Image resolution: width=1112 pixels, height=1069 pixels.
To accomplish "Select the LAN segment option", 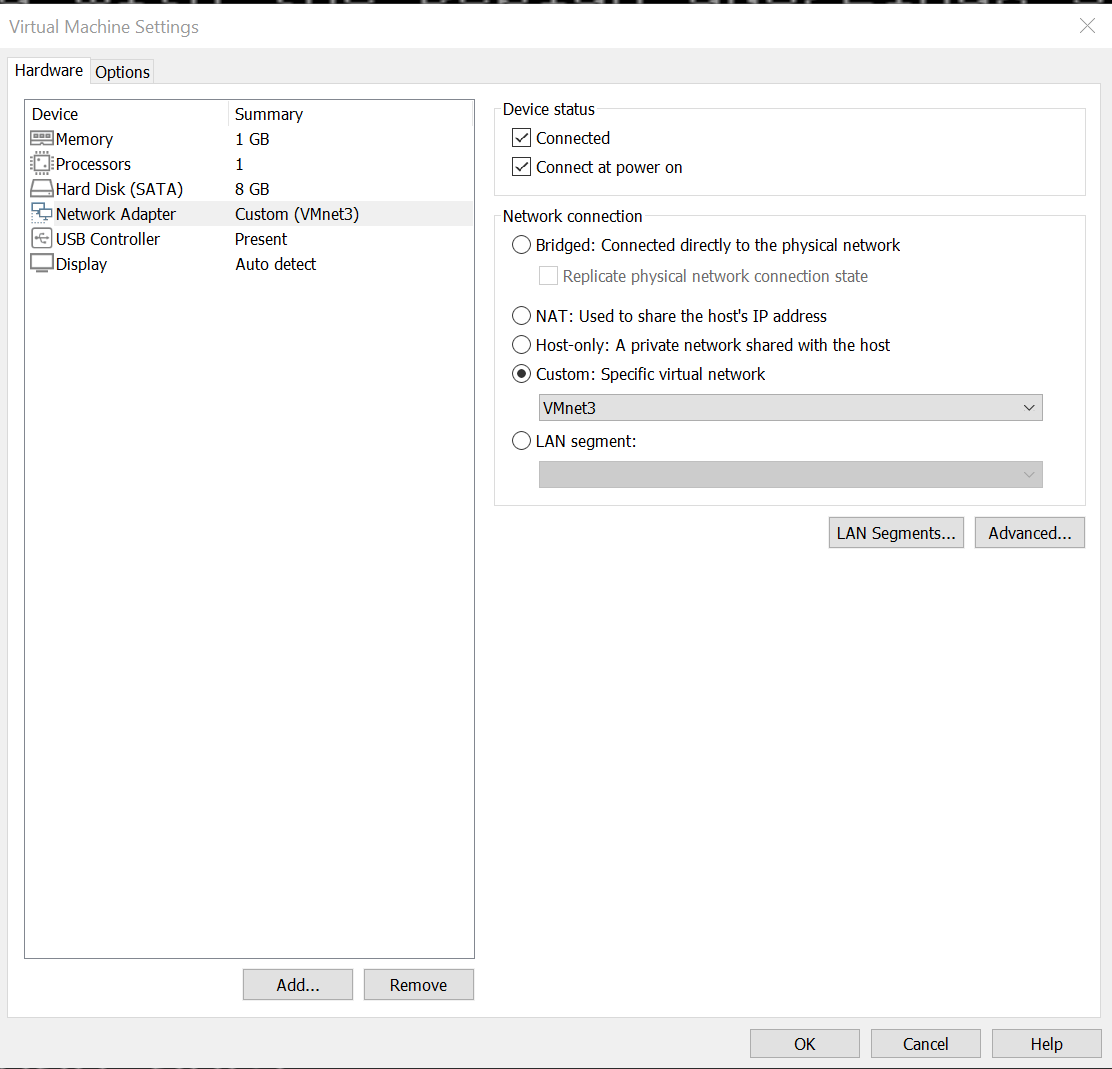I will pyautogui.click(x=521, y=440).
